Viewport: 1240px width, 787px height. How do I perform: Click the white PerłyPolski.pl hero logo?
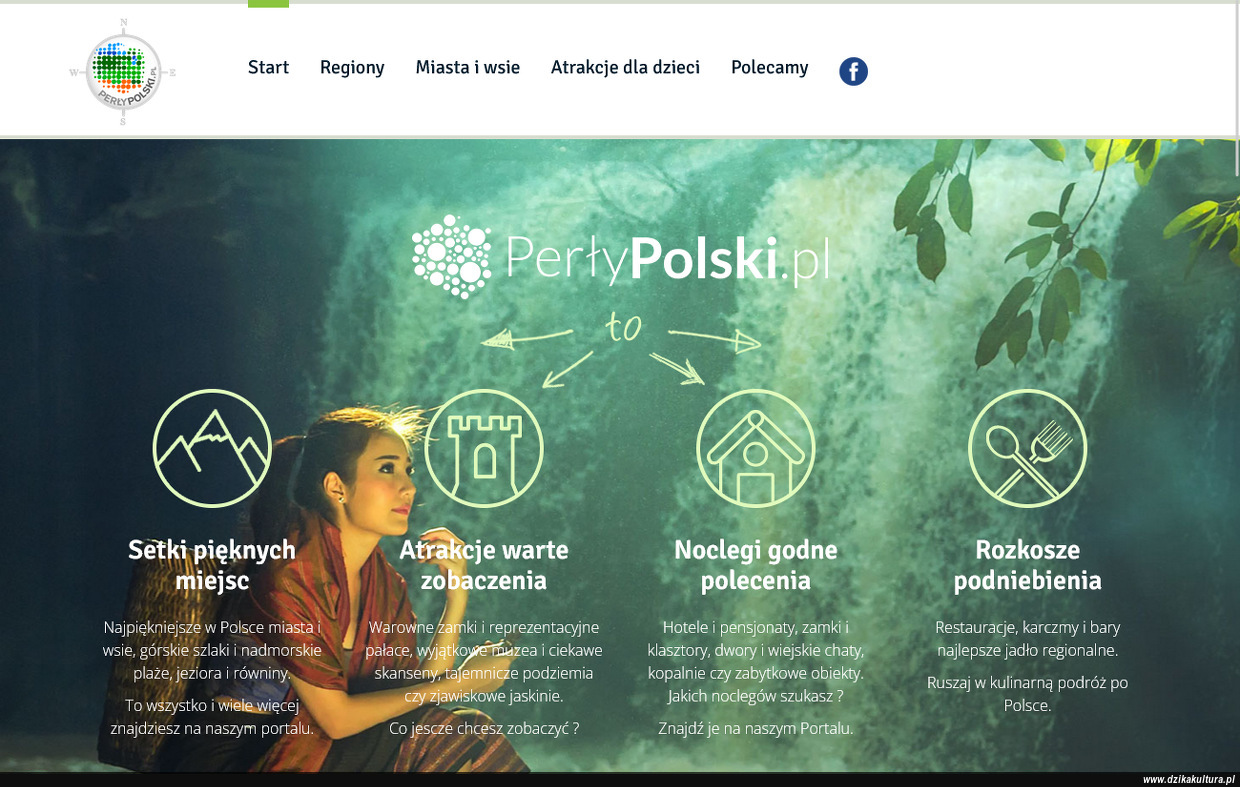click(621, 257)
